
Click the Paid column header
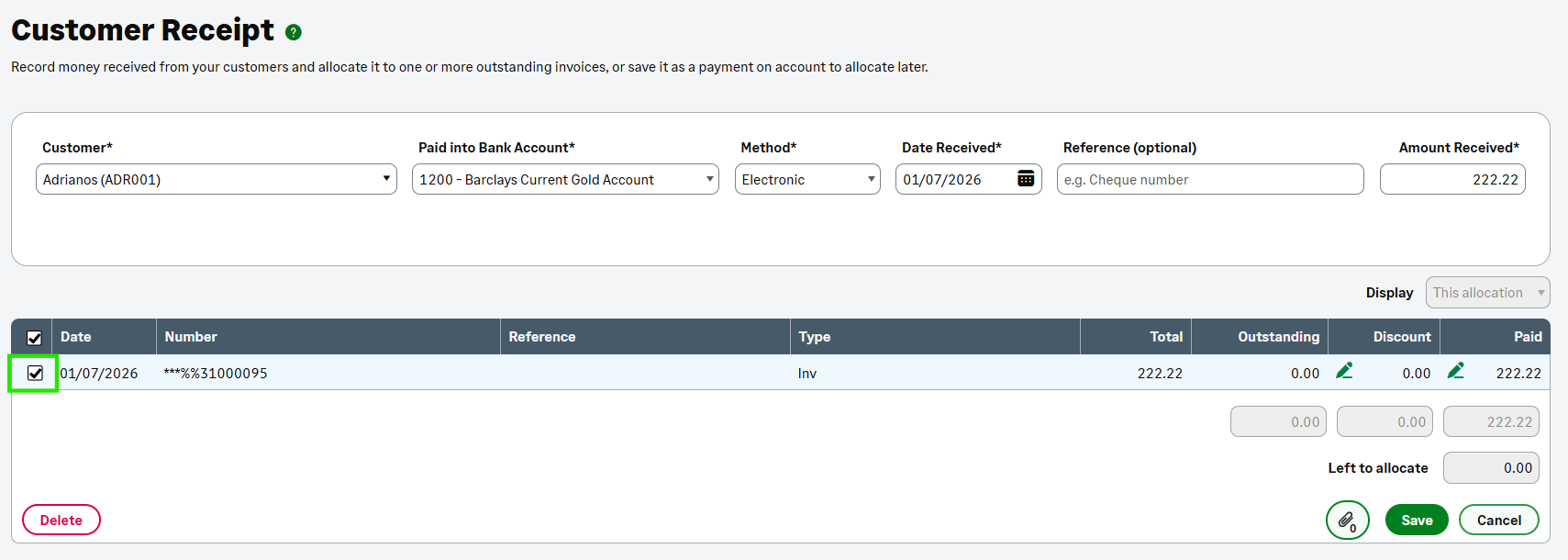point(1495,337)
